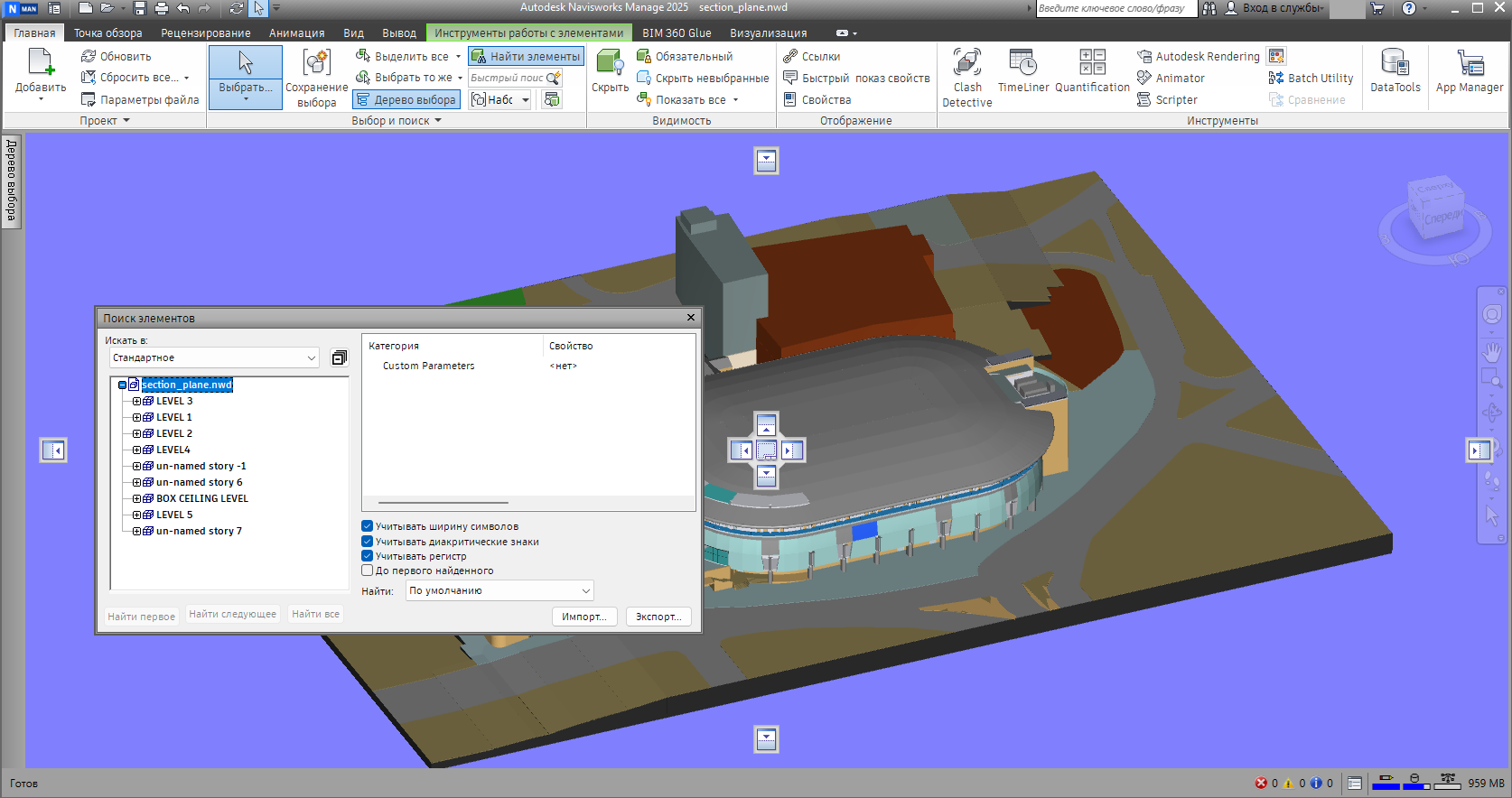
Task: Expand the Add (Добавить) dropdown arrow
Action: click(x=41, y=98)
